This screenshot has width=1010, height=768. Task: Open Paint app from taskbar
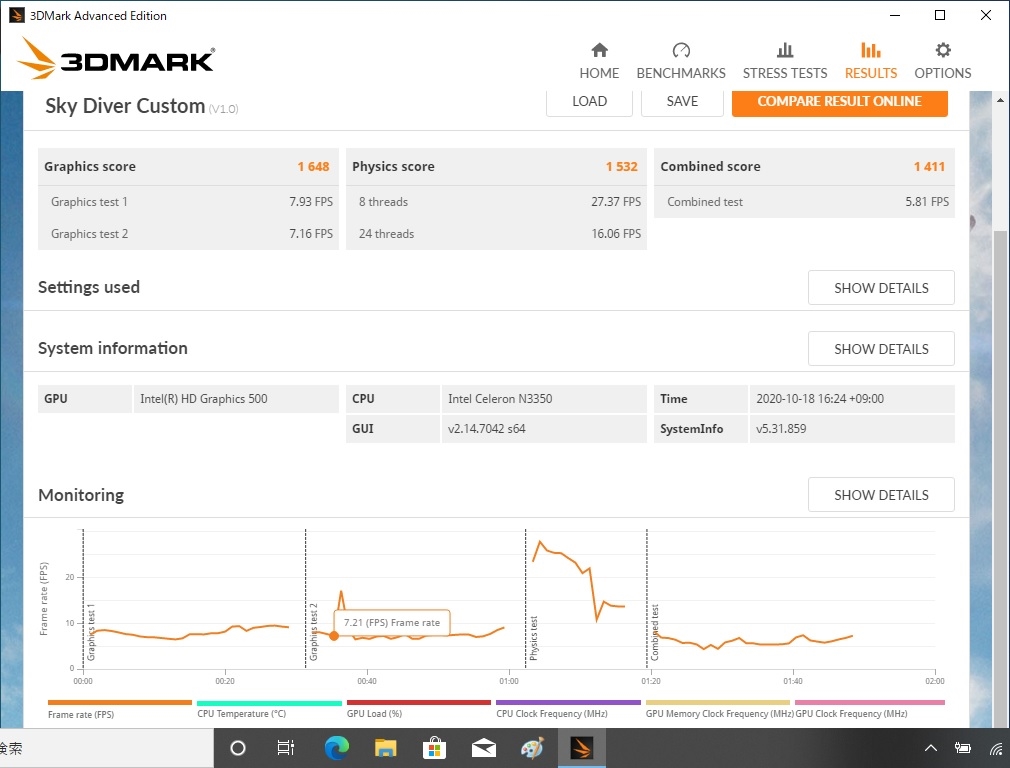click(532, 748)
